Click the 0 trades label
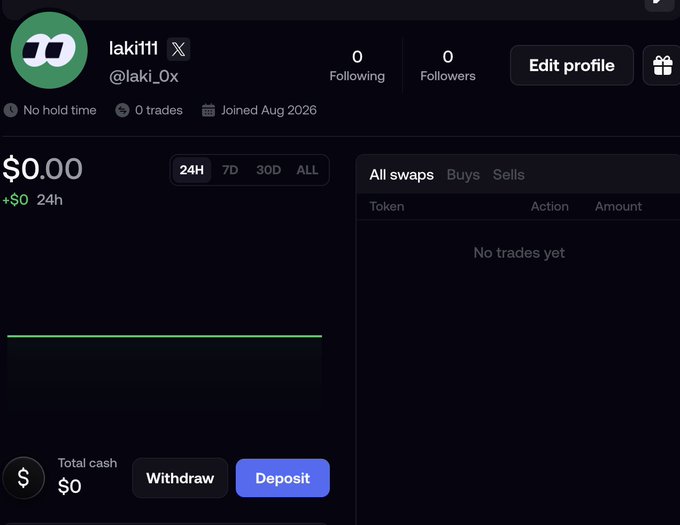 click(x=159, y=110)
